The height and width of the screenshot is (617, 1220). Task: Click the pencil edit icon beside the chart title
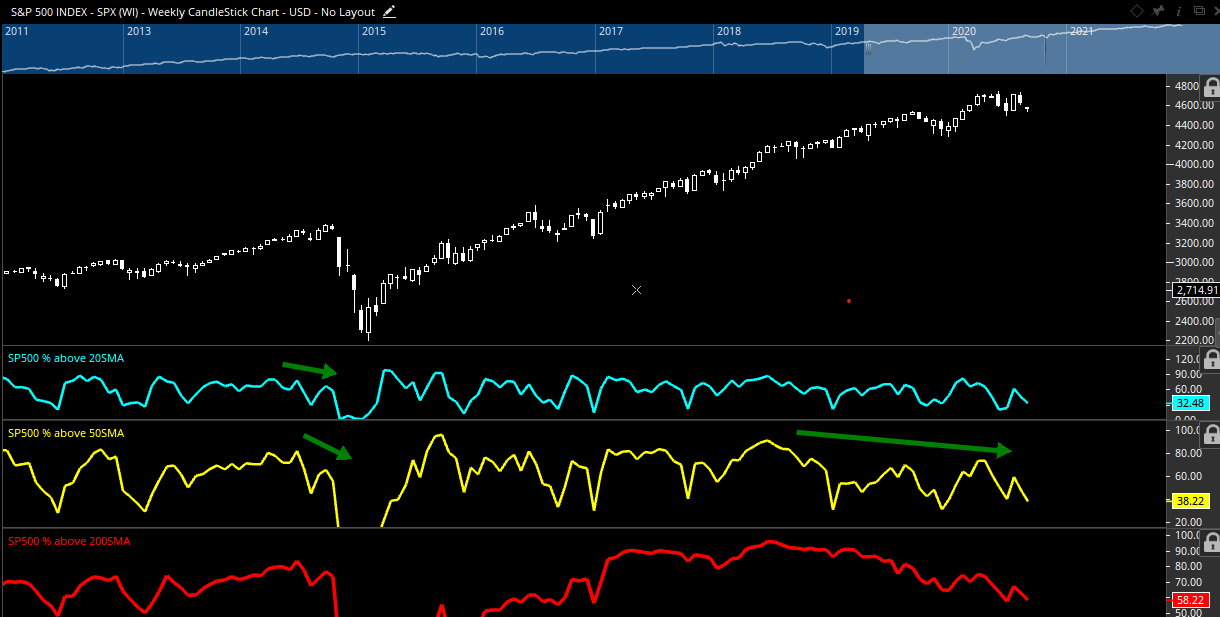[x=389, y=12]
